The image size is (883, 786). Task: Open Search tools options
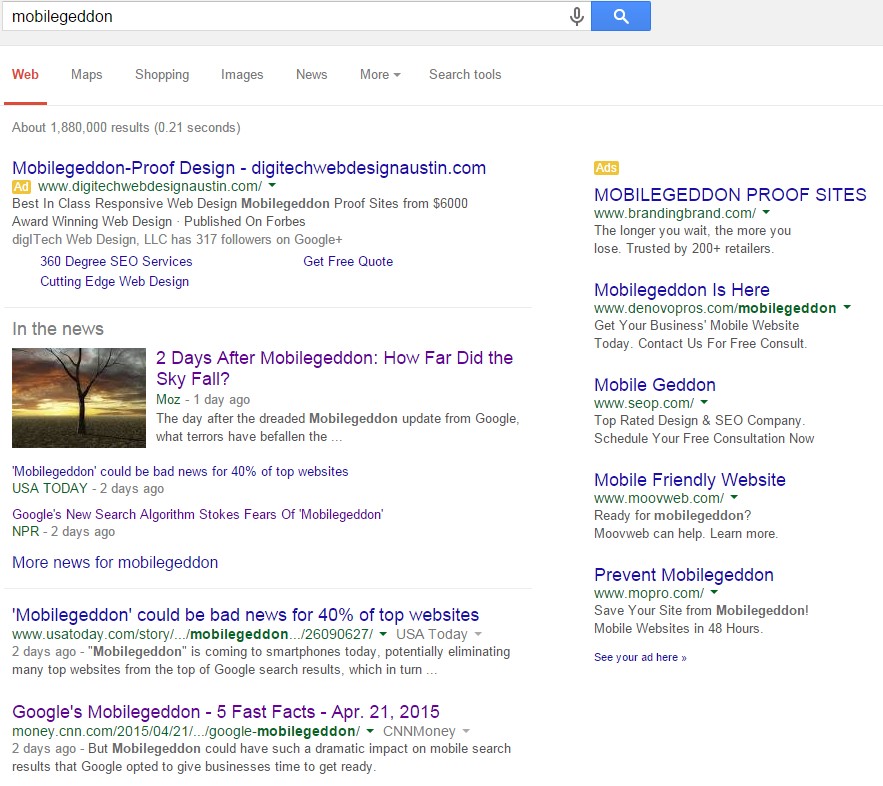pyautogui.click(x=465, y=74)
